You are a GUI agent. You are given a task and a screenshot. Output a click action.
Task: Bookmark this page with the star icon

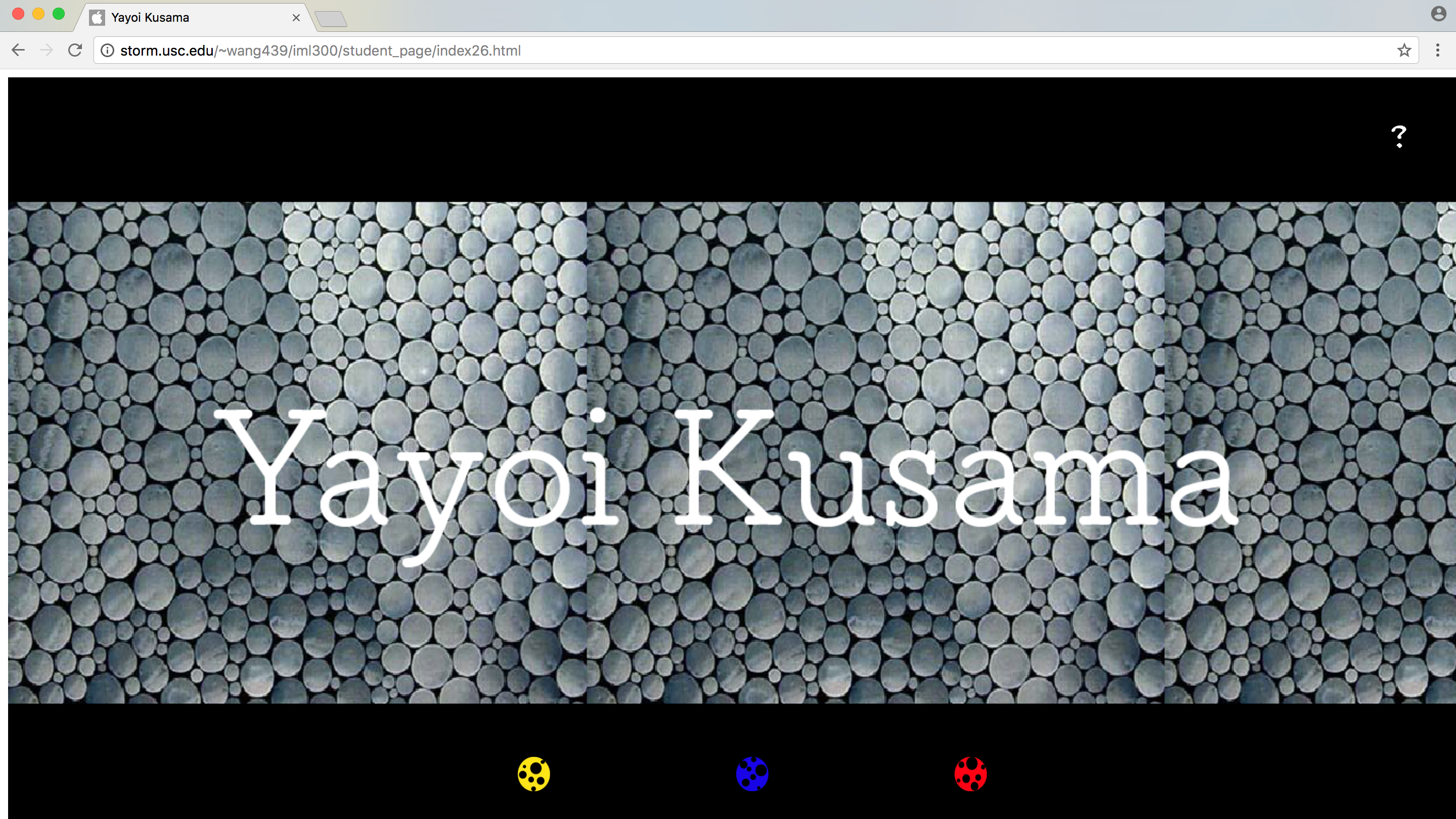pyautogui.click(x=1404, y=51)
